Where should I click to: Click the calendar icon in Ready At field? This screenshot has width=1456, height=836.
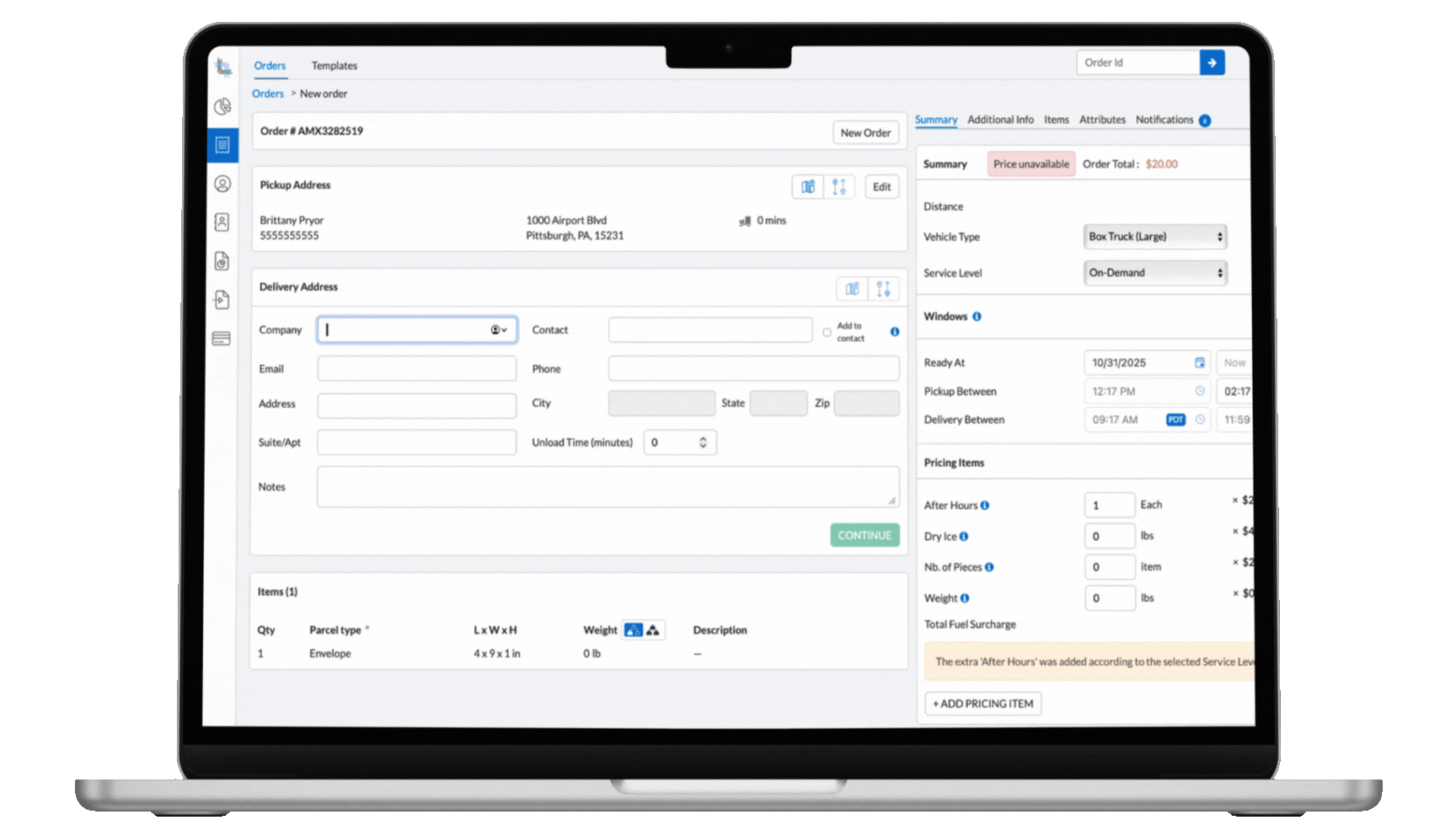[x=1199, y=362]
